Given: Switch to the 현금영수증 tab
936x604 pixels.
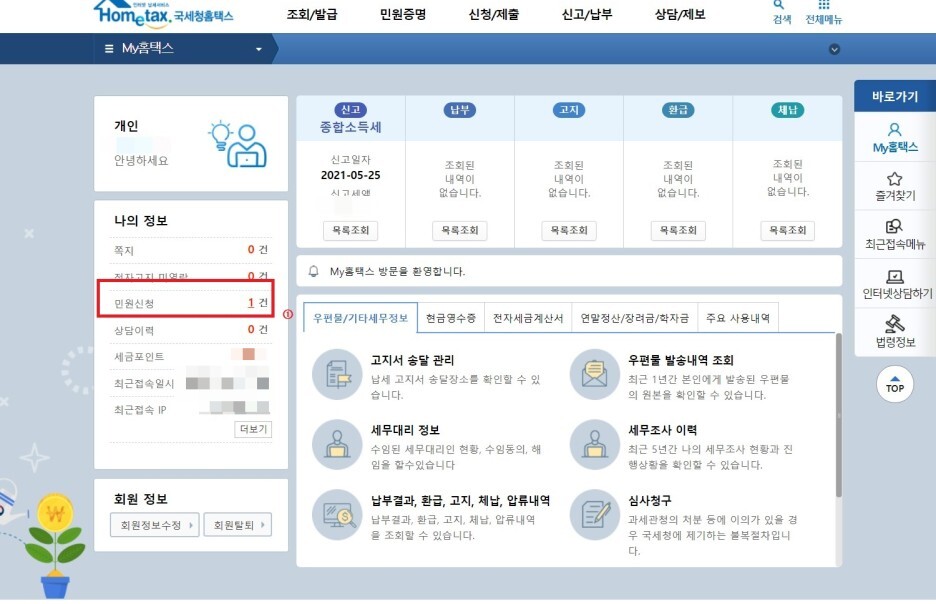Looking at the screenshot, I should (451, 318).
